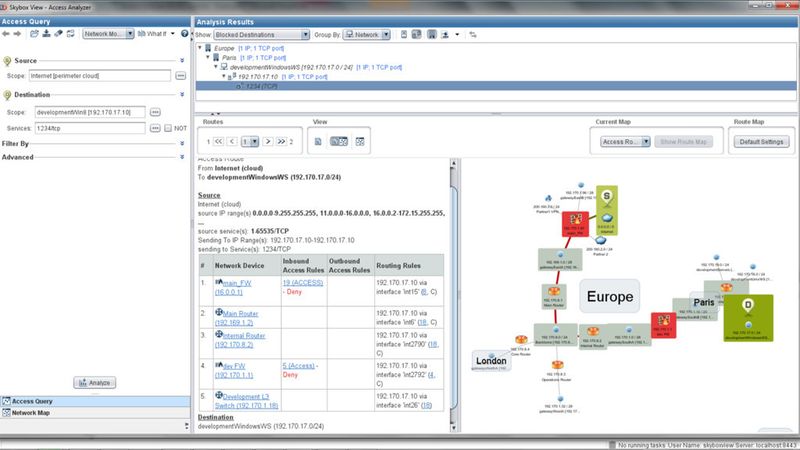Click the red main_FW firewall node on map
Screen dimensions: 800x450
pyautogui.click(x=576, y=224)
